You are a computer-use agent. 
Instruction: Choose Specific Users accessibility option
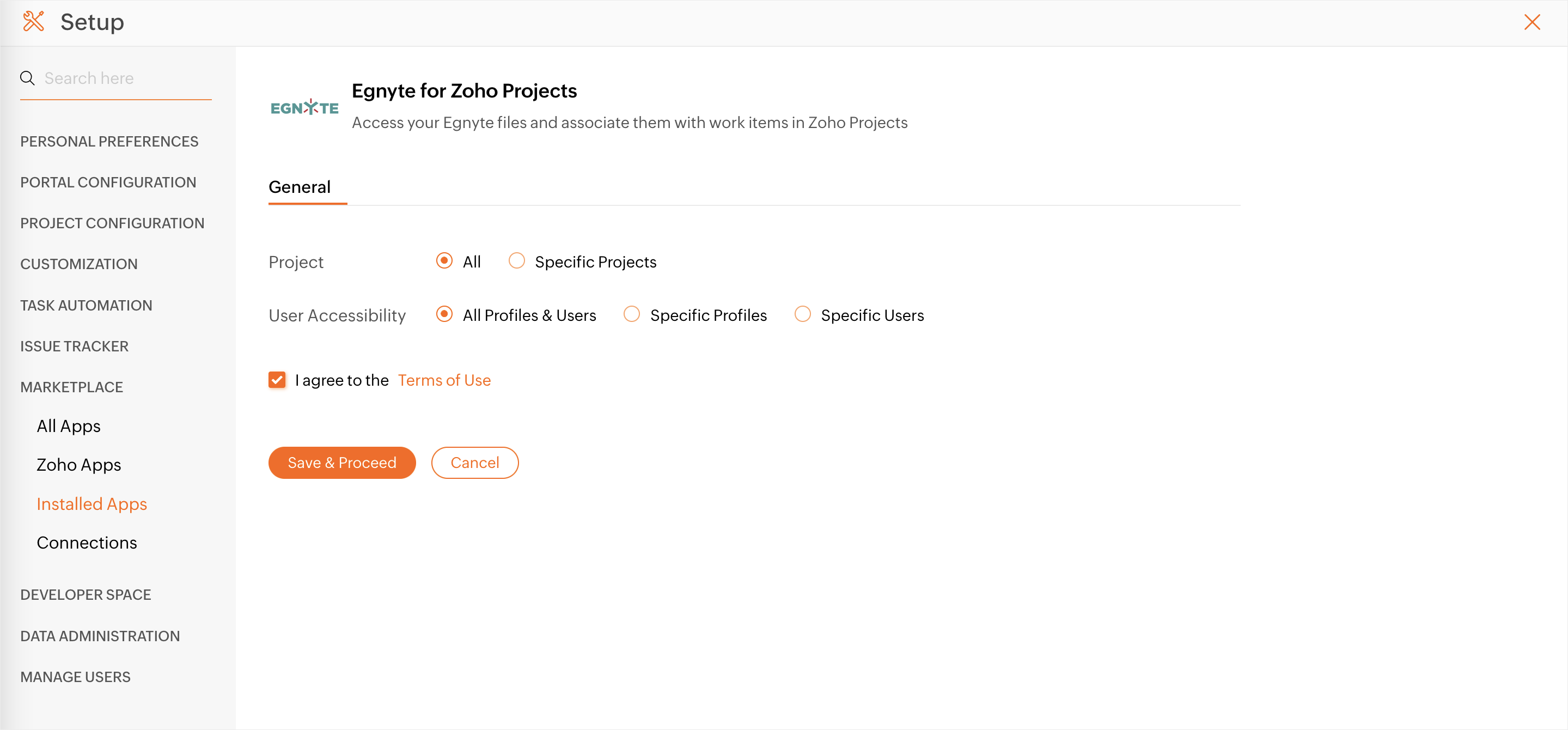pos(802,315)
